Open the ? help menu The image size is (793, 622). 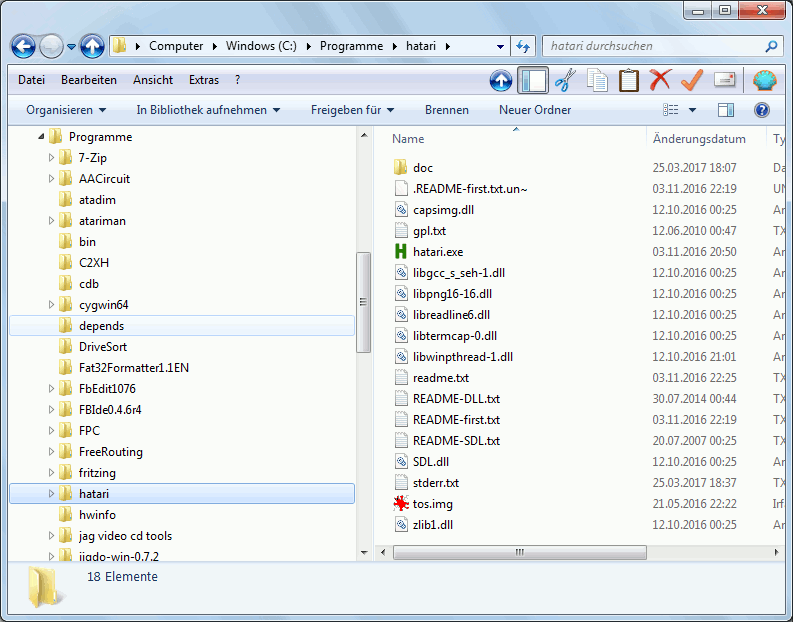[x=237, y=80]
